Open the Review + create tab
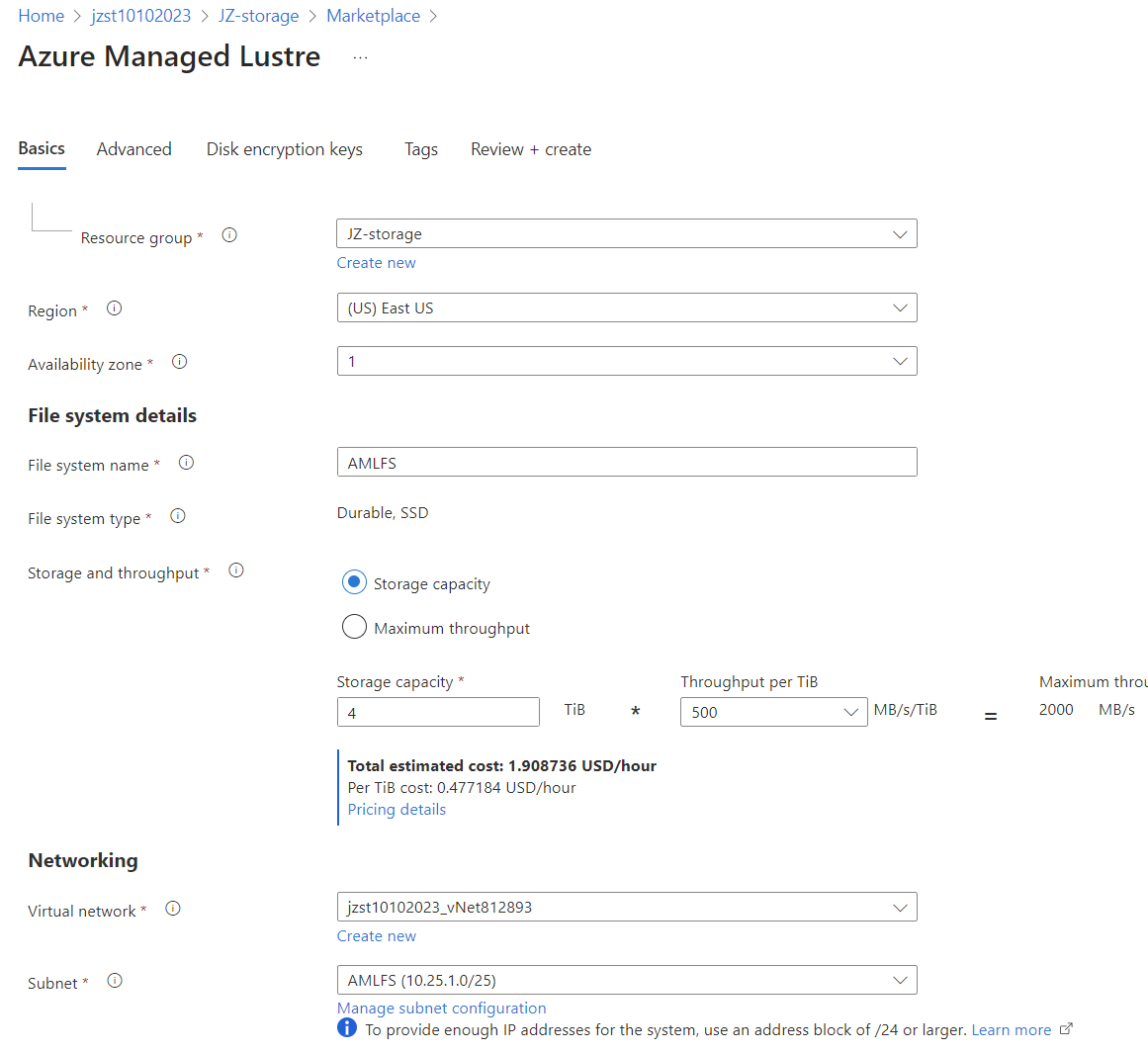This screenshot has height=1053, width=1148. coord(531,149)
